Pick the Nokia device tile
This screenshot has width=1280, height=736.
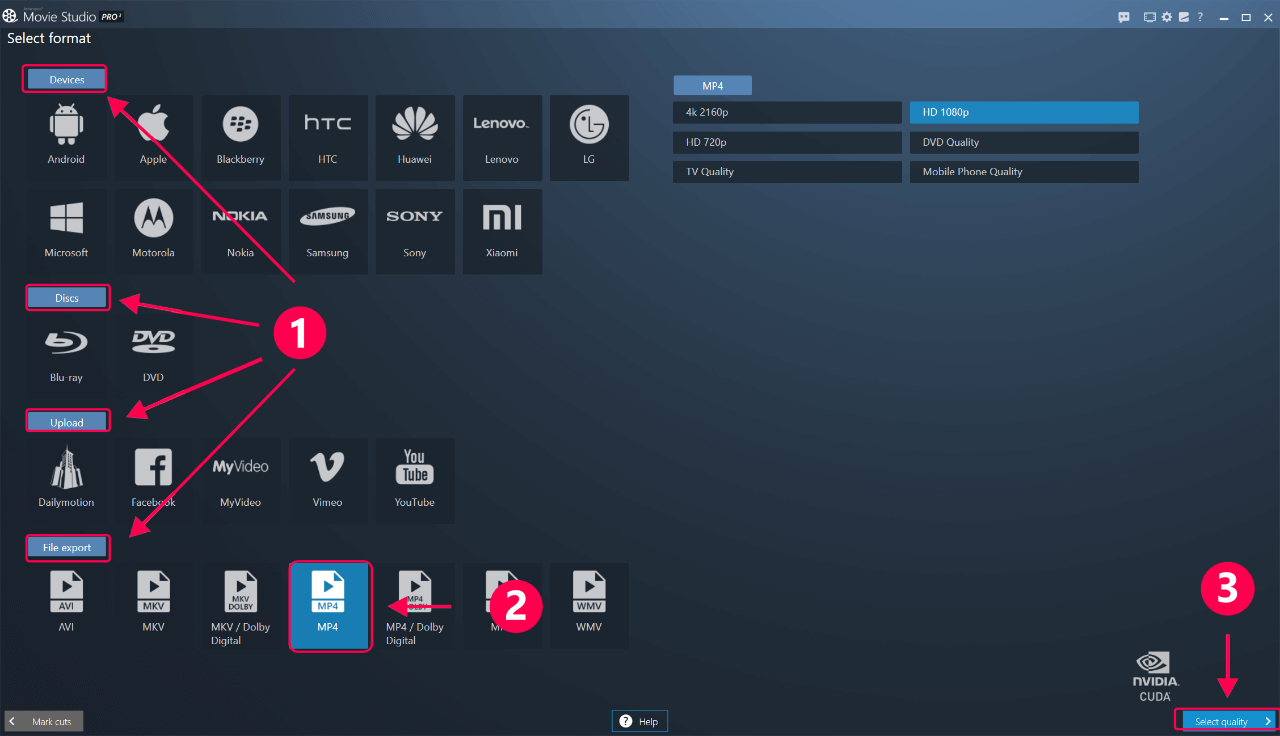240,232
